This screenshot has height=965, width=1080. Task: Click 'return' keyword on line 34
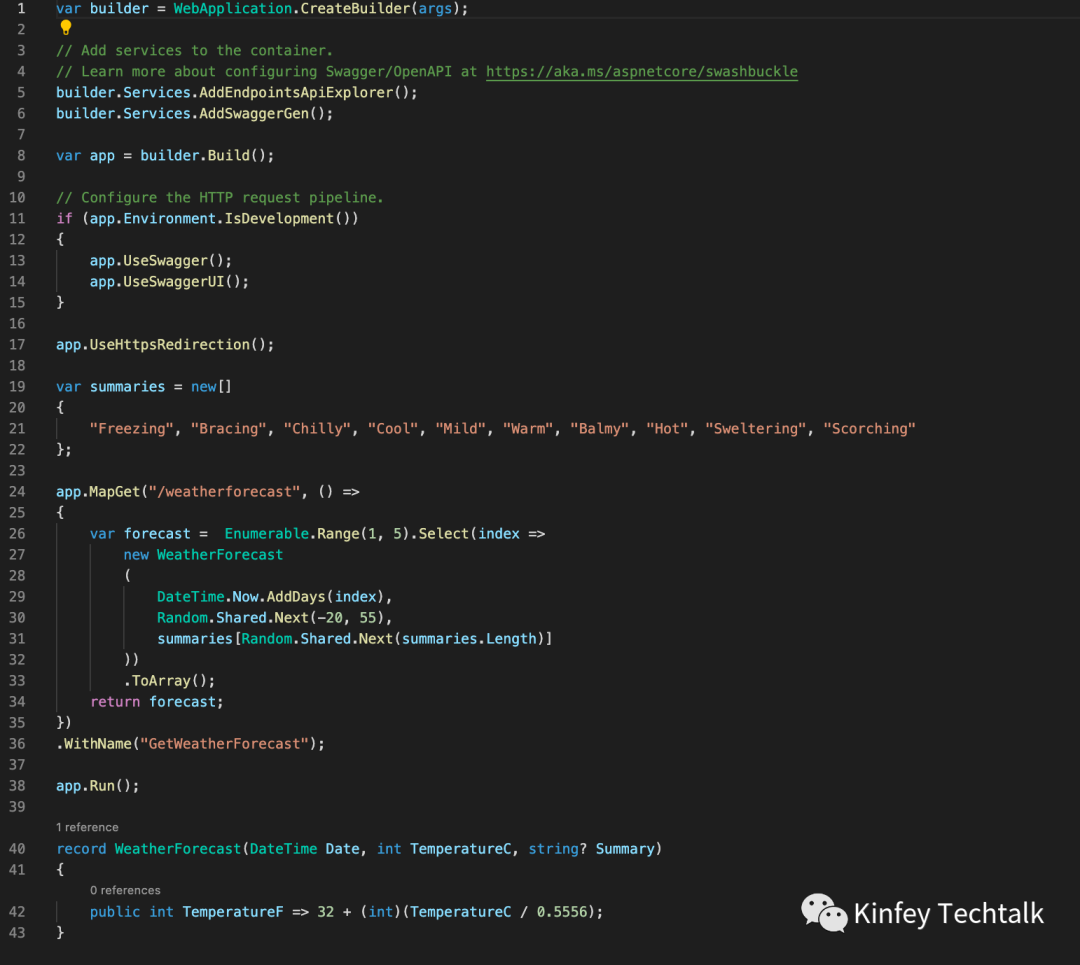pos(115,702)
